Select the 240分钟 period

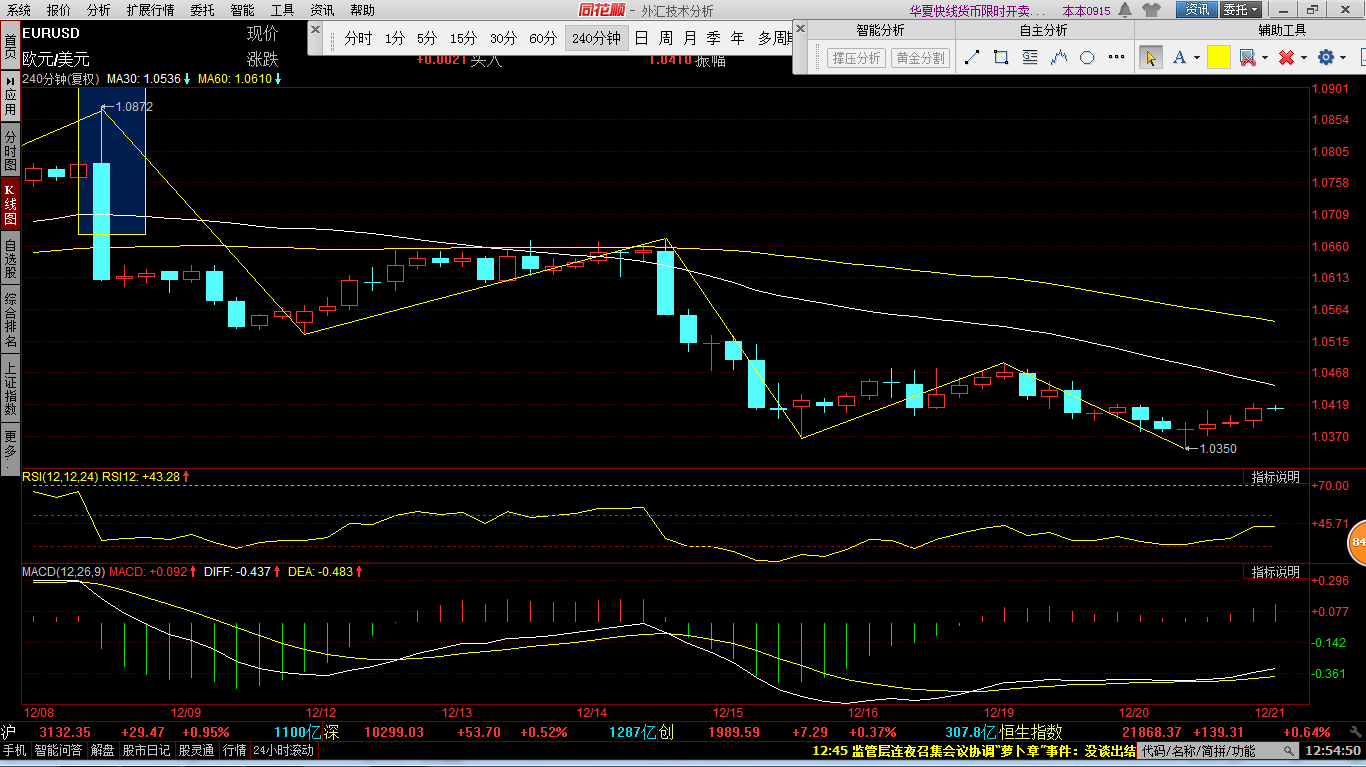pyautogui.click(x=596, y=39)
